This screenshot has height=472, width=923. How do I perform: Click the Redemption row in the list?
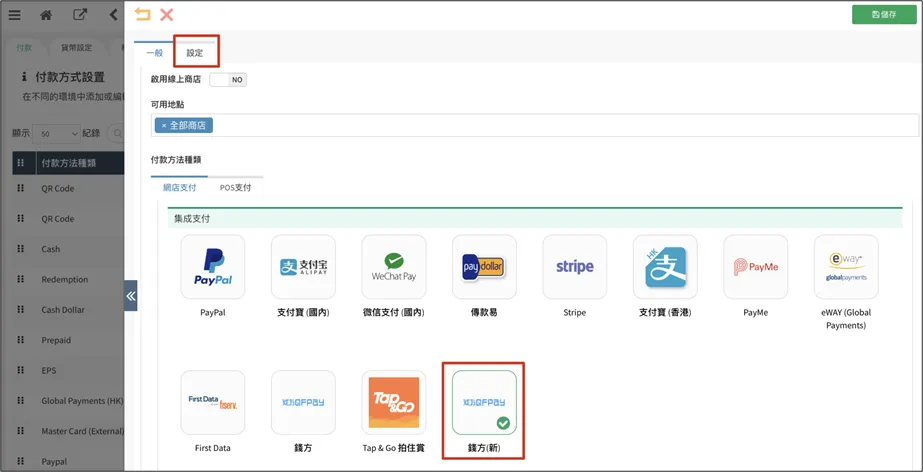(68, 280)
